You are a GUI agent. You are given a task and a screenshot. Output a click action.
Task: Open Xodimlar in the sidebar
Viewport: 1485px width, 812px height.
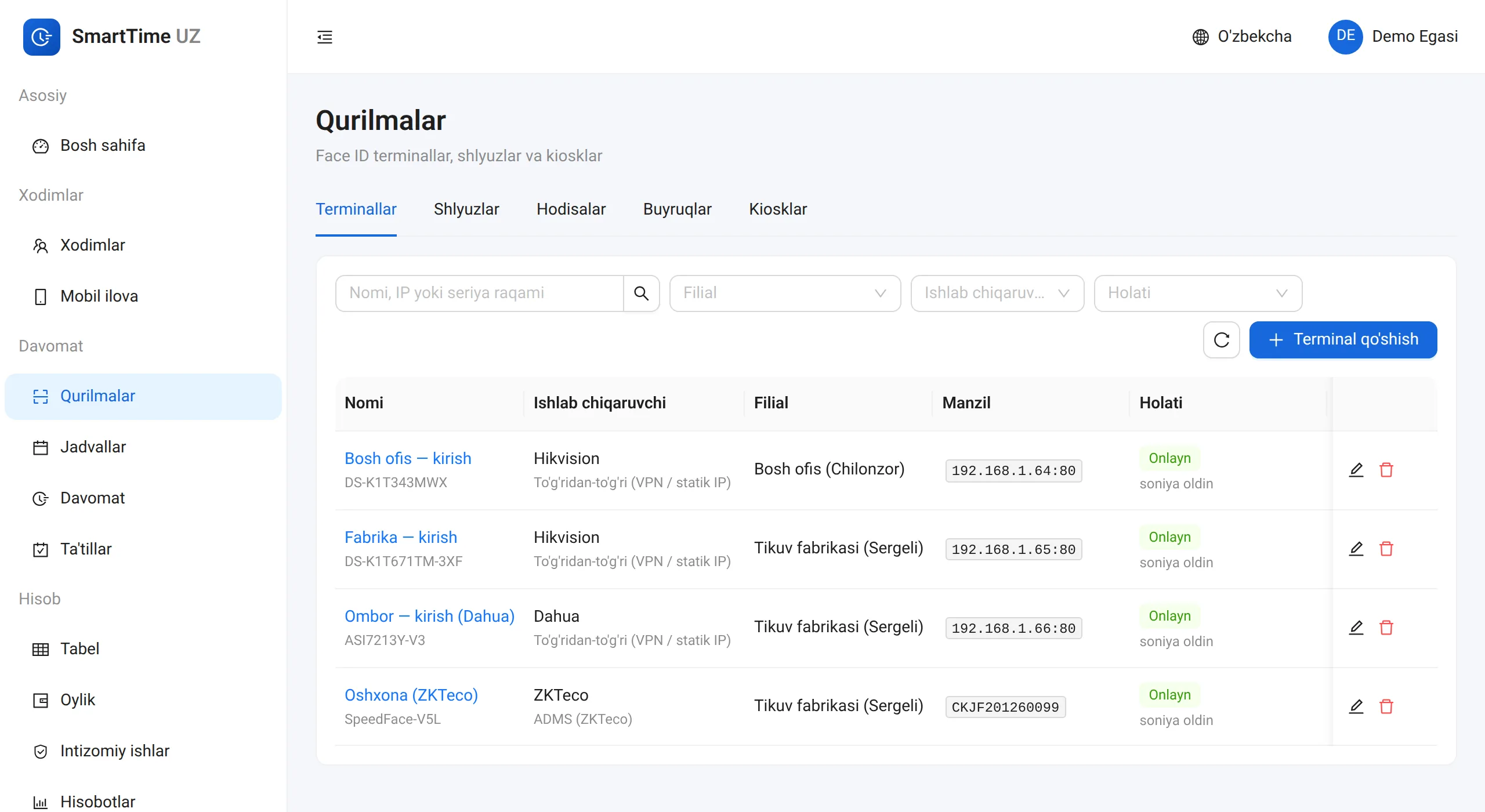[143, 245]
